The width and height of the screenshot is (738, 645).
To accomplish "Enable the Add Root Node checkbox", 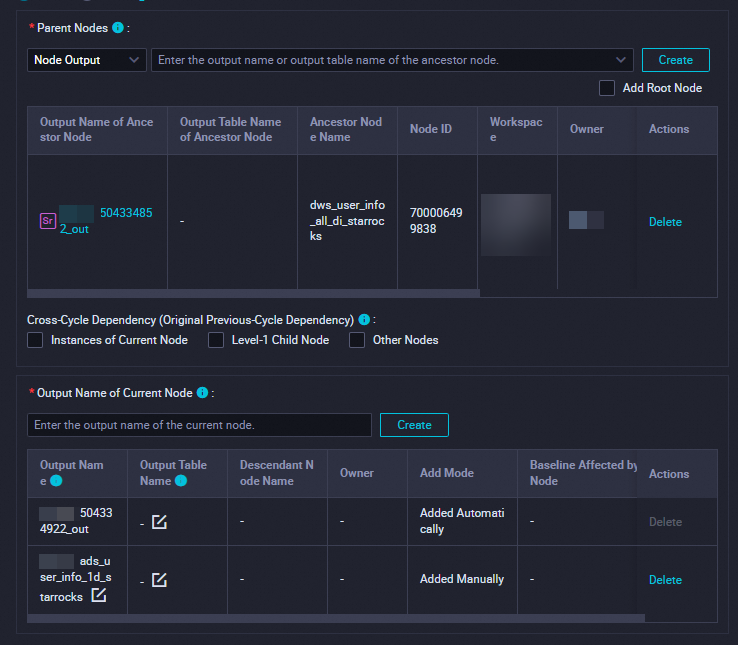I will coord(607,88).
